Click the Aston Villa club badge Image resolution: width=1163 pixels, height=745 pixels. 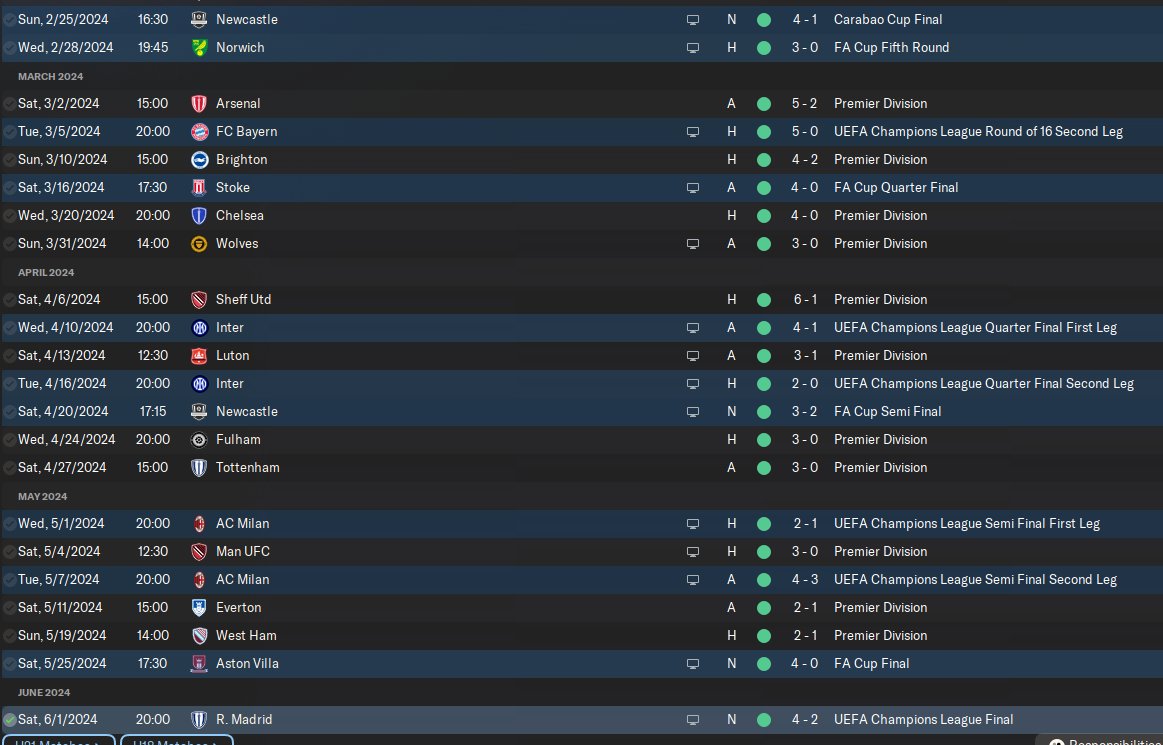pos(198,663)
